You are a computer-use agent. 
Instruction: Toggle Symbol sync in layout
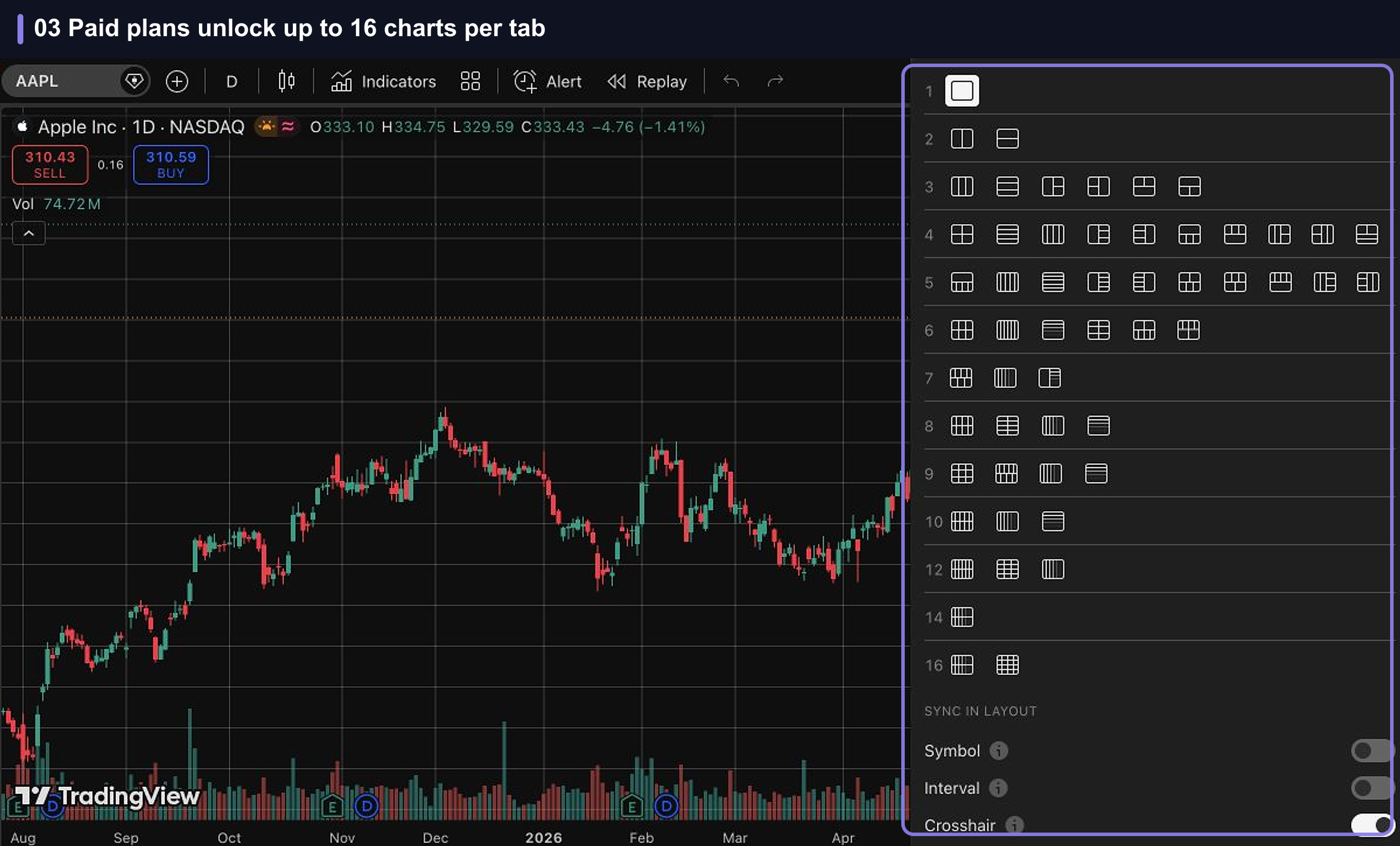pyautogui.click(x=1371, y=751)
